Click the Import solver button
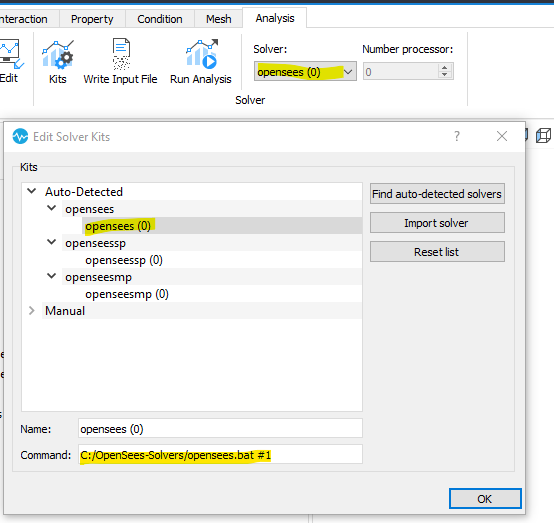Viewport: 554px width, 523px height. [x=437, y=223]
